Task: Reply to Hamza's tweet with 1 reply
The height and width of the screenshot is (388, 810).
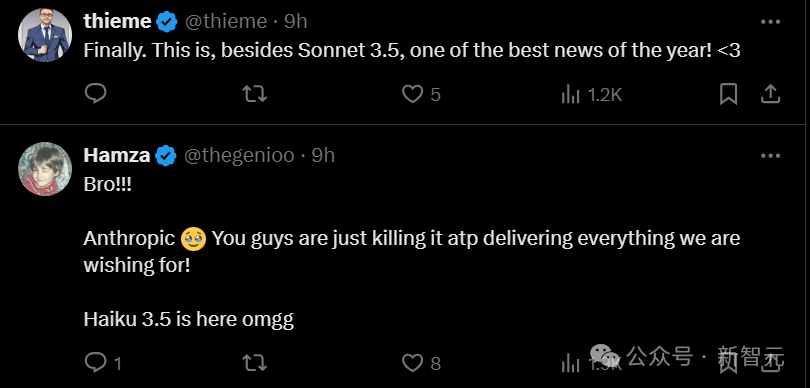Action: click(x=103, y=363)
